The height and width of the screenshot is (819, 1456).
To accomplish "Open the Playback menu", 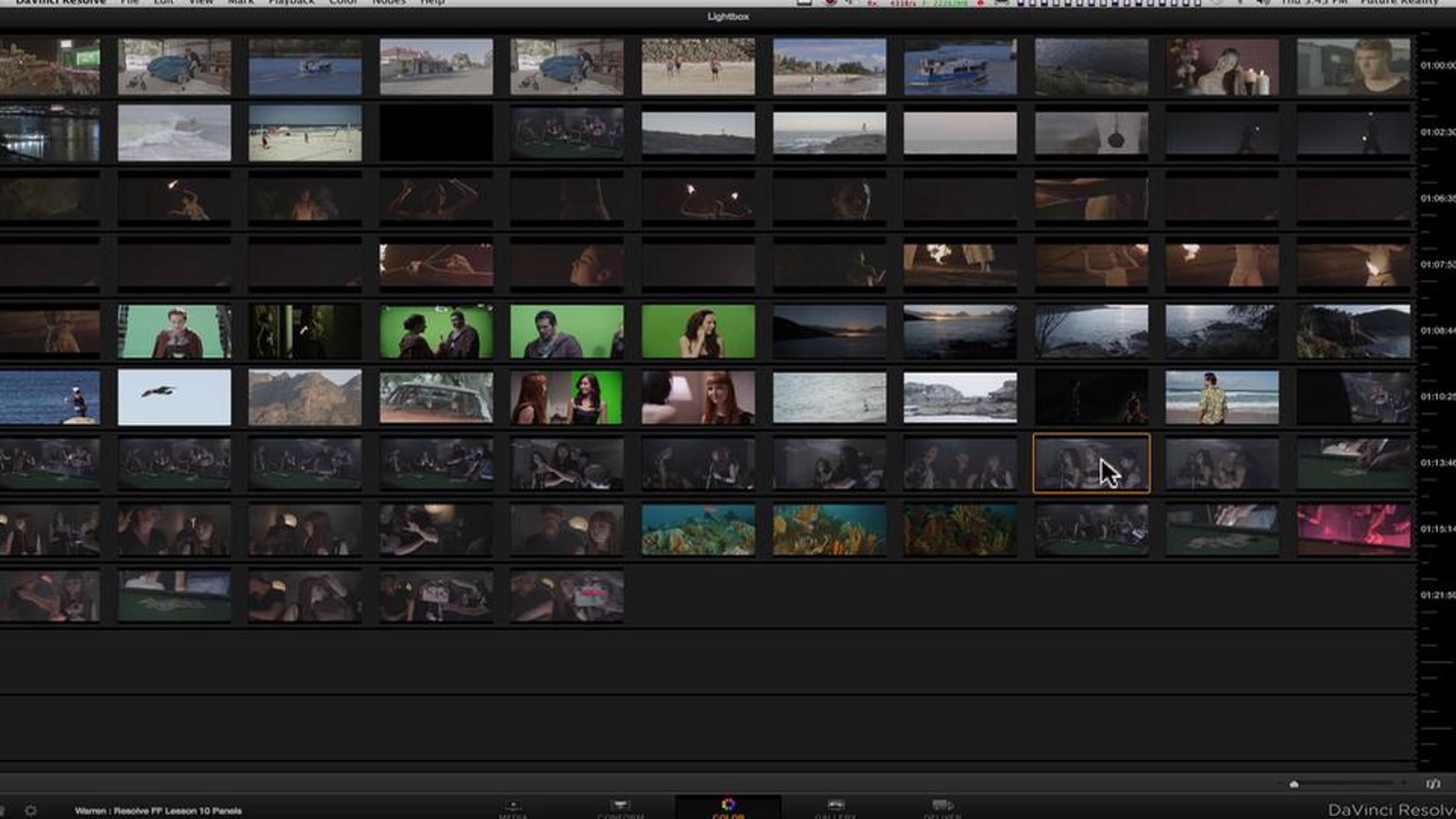I will point(291,2).
